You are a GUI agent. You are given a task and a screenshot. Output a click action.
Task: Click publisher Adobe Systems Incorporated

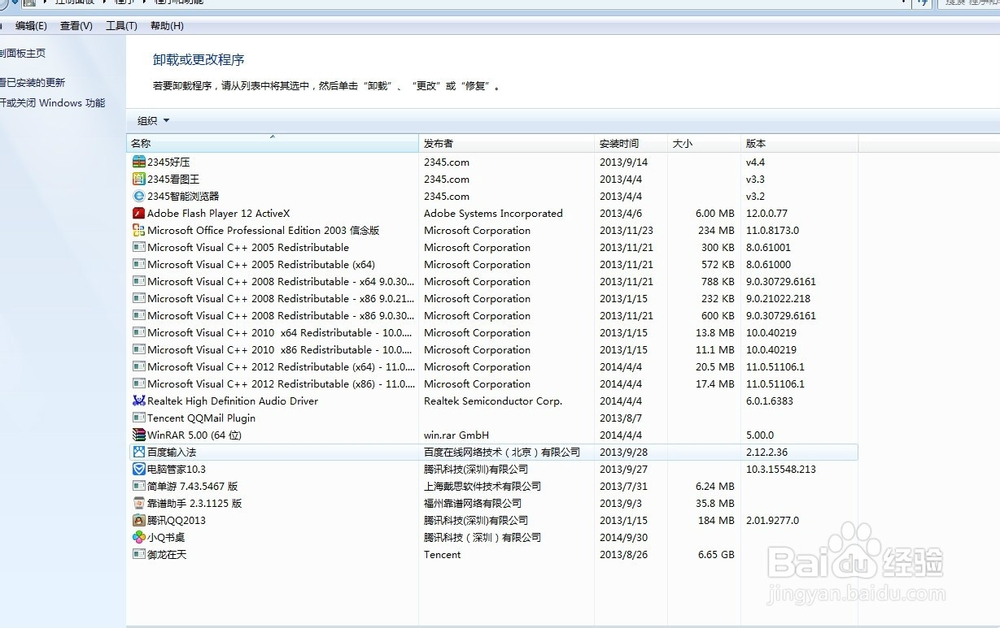[x=493, y=214]
